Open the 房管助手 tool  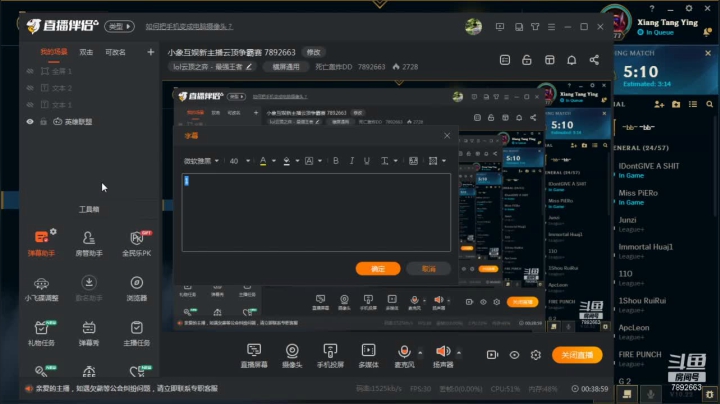click(89, 243)
